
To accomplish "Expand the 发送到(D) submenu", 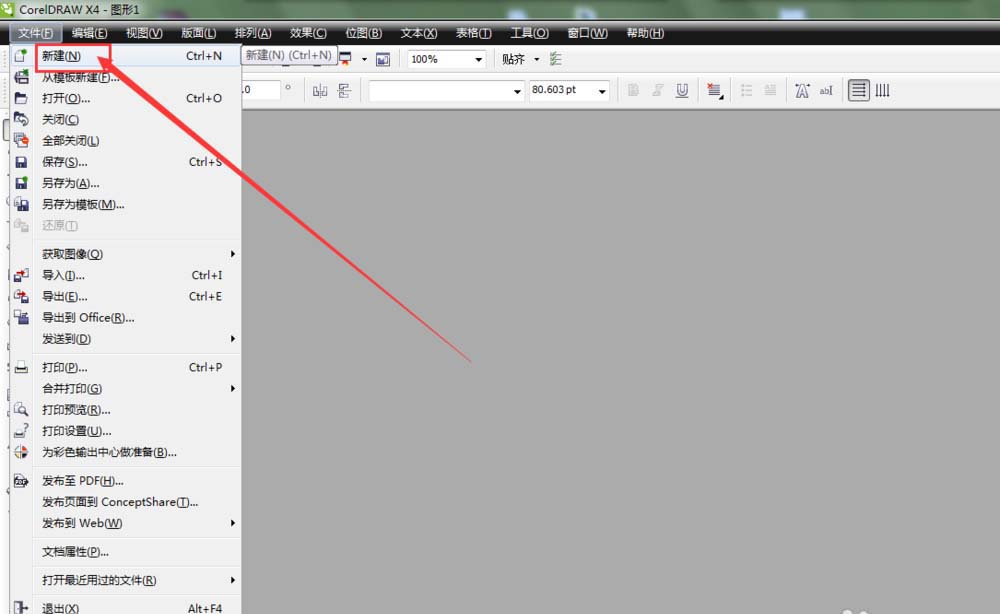I will 128,339.
